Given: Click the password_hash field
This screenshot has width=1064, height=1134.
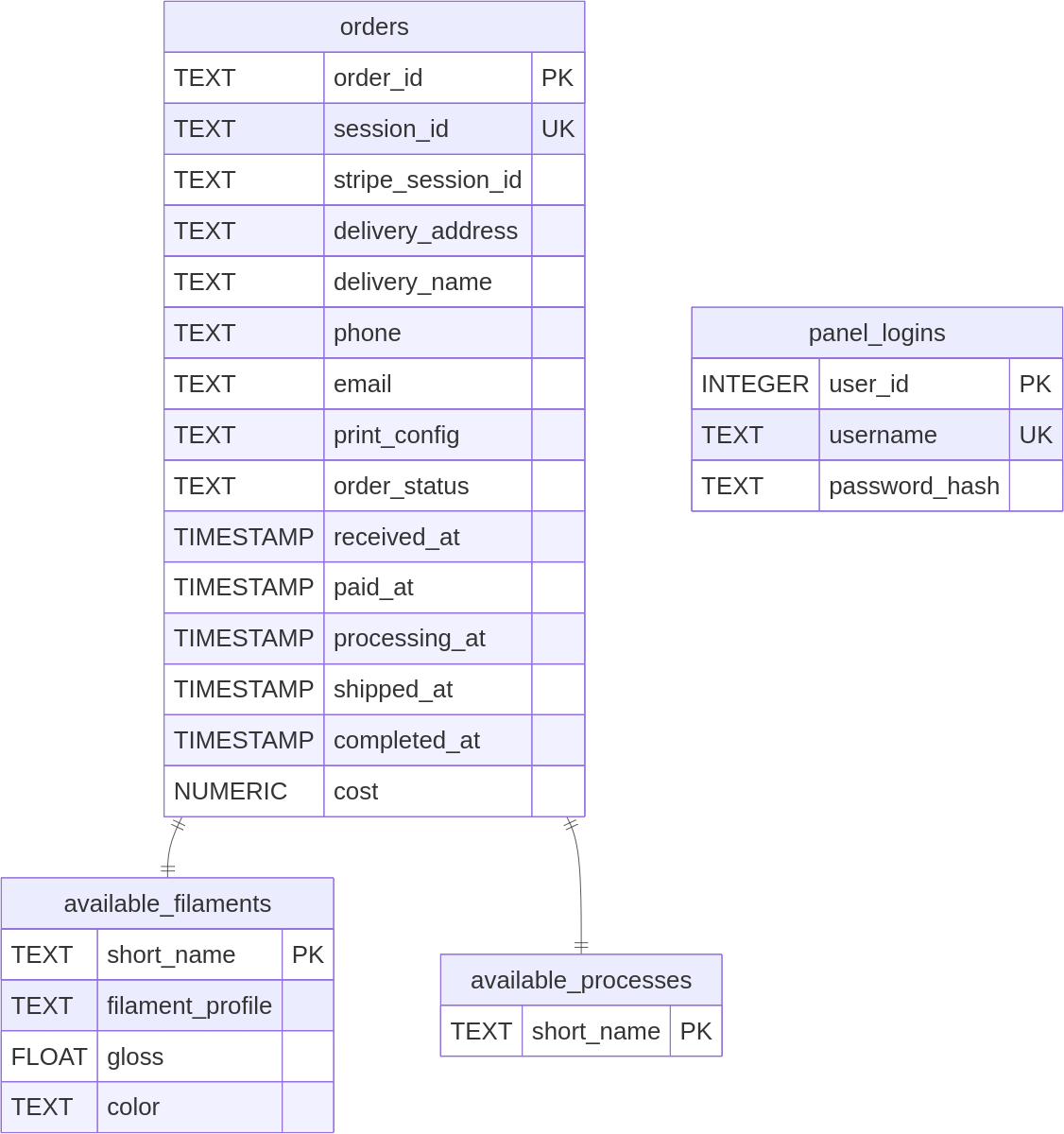Looking at the screenshot, I should click(914, 486).
